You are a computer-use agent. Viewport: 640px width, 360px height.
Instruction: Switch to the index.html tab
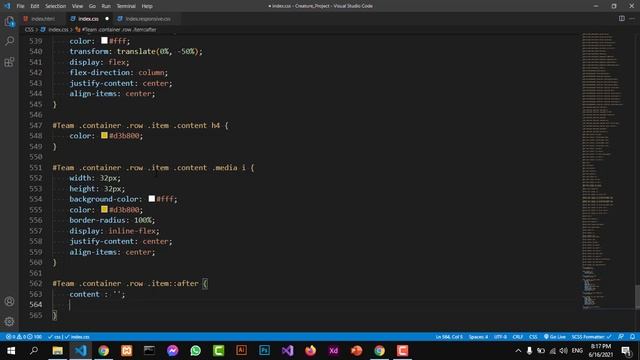(x=42, y=19)
